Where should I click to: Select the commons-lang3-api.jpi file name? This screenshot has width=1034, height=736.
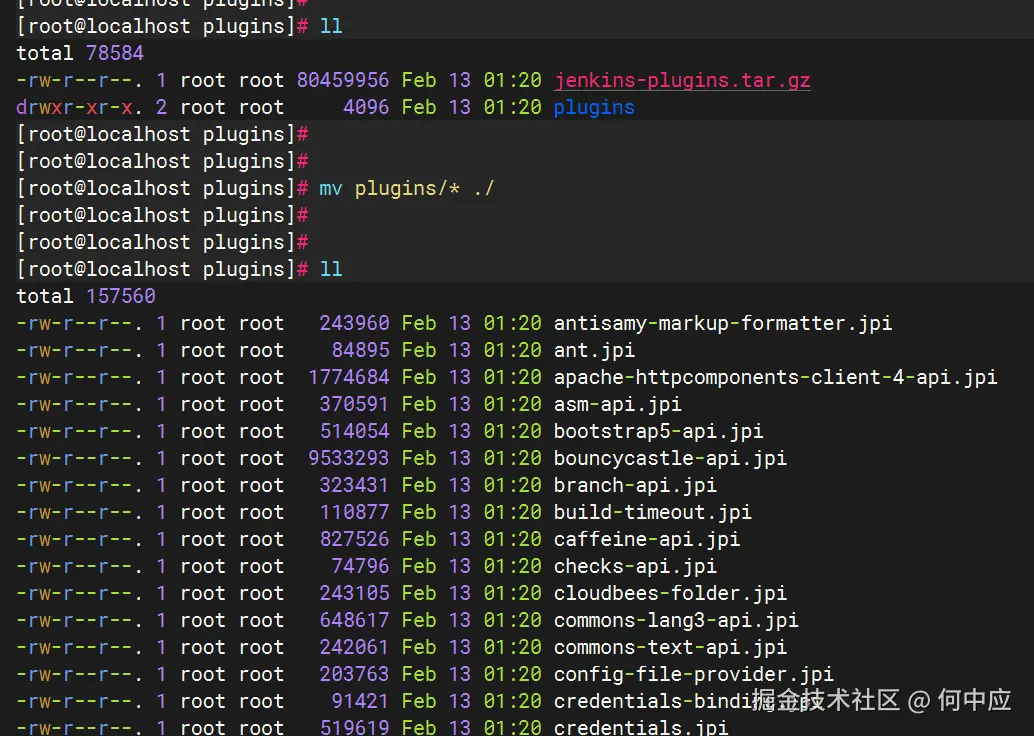click(676, 621)
